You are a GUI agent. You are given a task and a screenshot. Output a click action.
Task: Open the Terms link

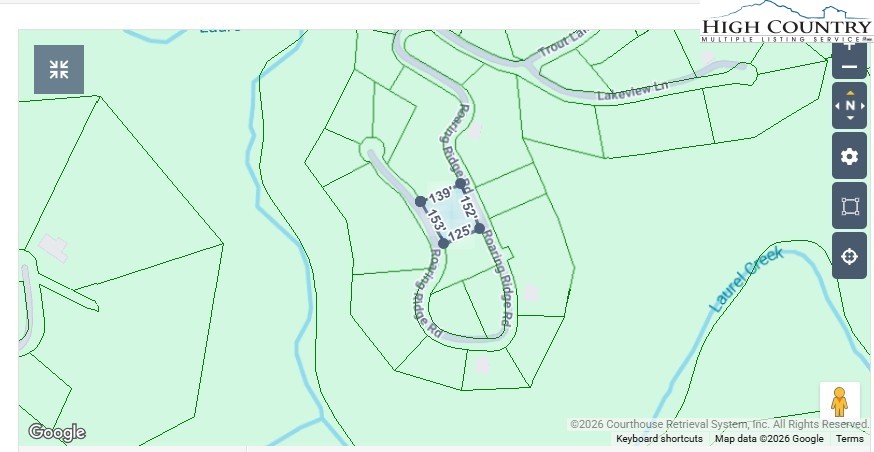tap(849, 439)
